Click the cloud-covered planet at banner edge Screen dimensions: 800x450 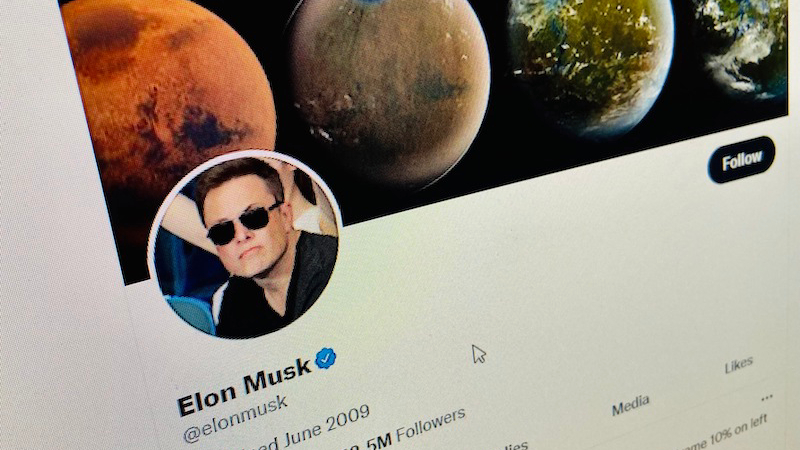click(742, 48)
